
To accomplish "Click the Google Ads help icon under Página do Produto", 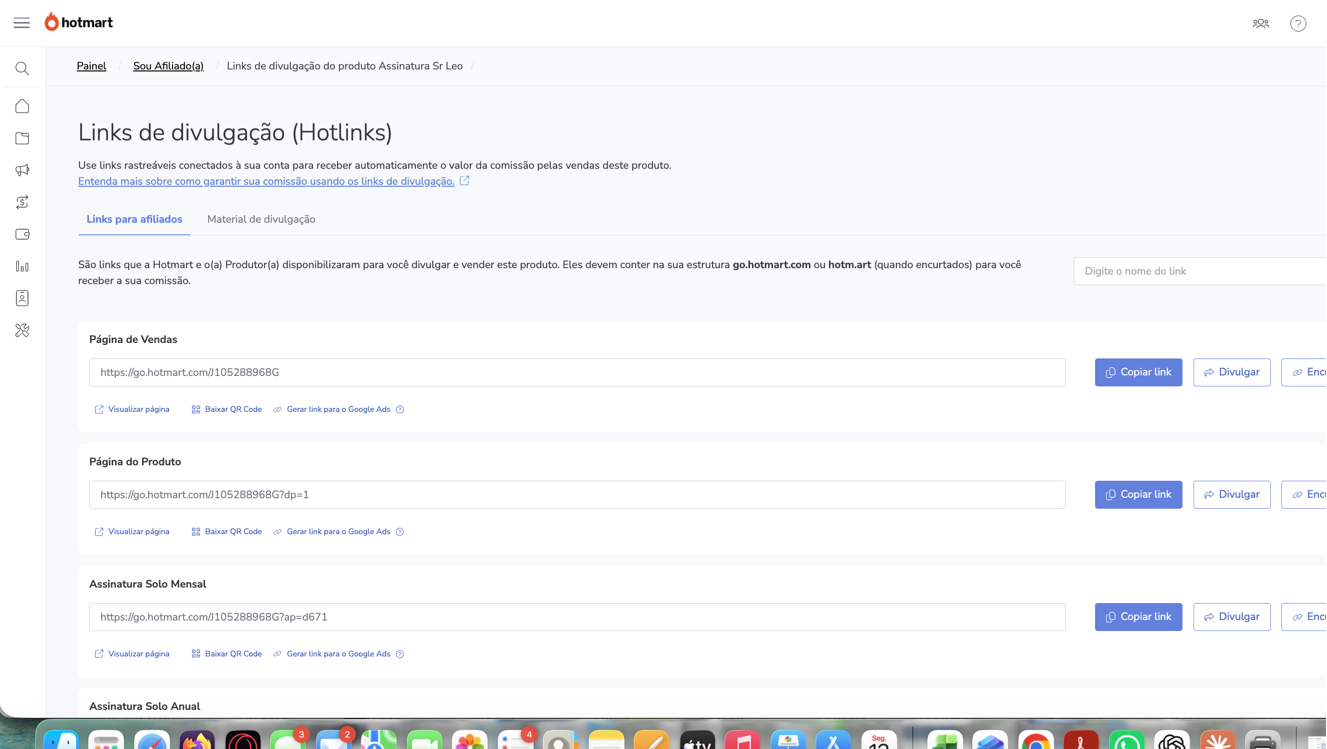I will [x=400, y=532].
